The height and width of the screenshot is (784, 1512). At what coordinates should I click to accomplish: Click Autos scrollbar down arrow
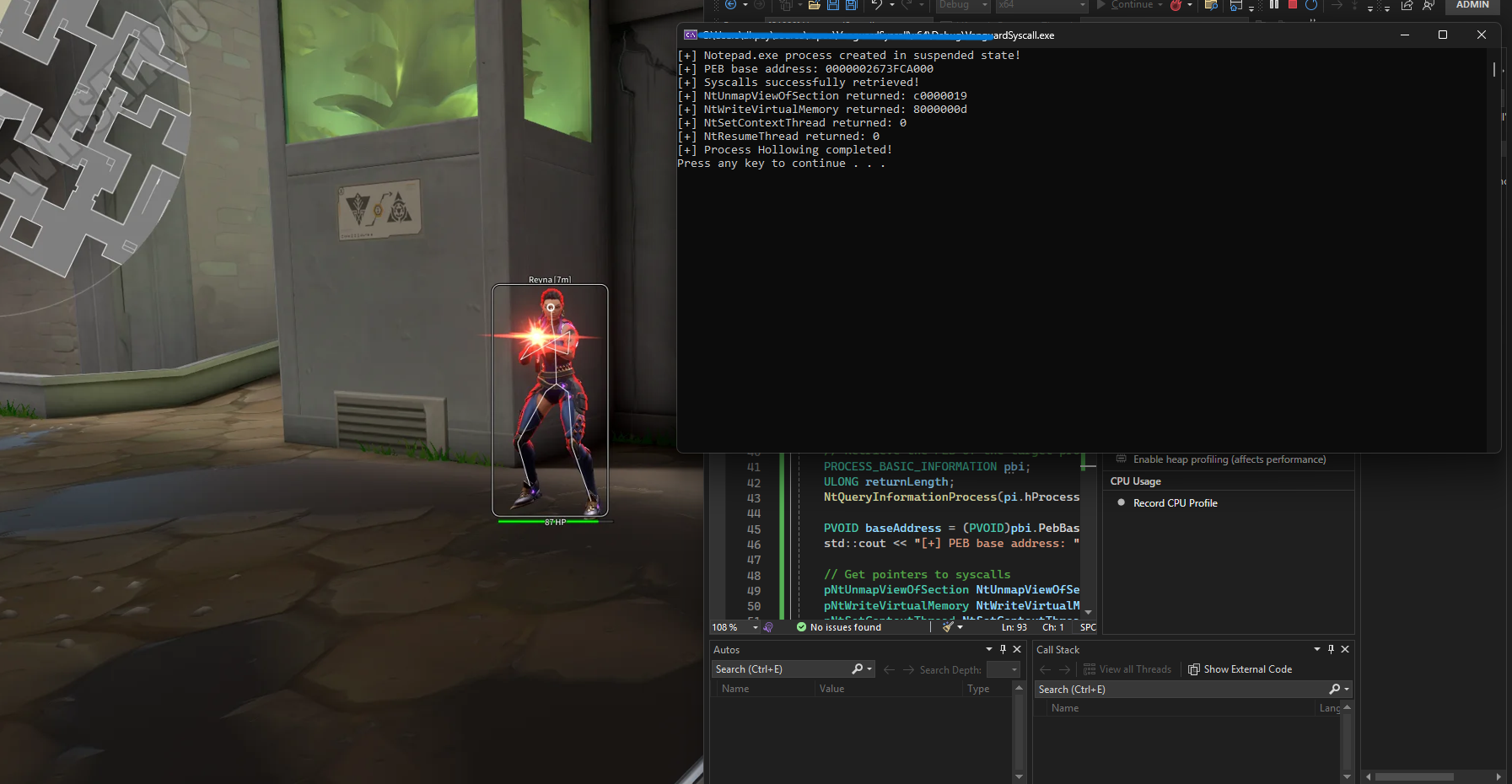pos(1019,776)
